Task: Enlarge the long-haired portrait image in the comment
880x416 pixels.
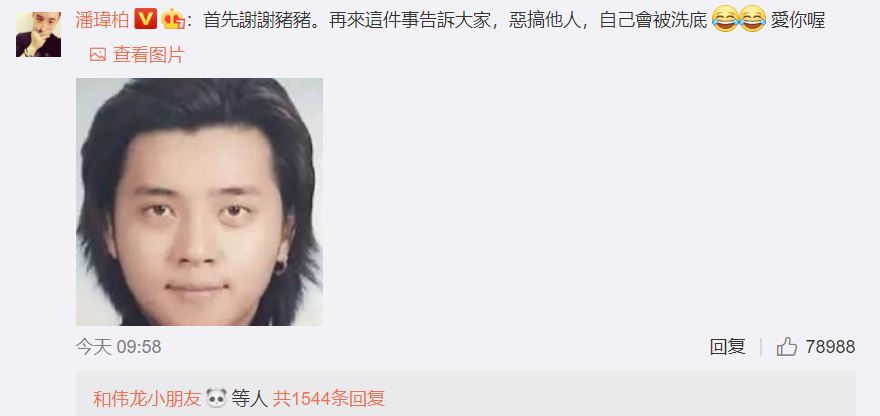Action: 199,202
